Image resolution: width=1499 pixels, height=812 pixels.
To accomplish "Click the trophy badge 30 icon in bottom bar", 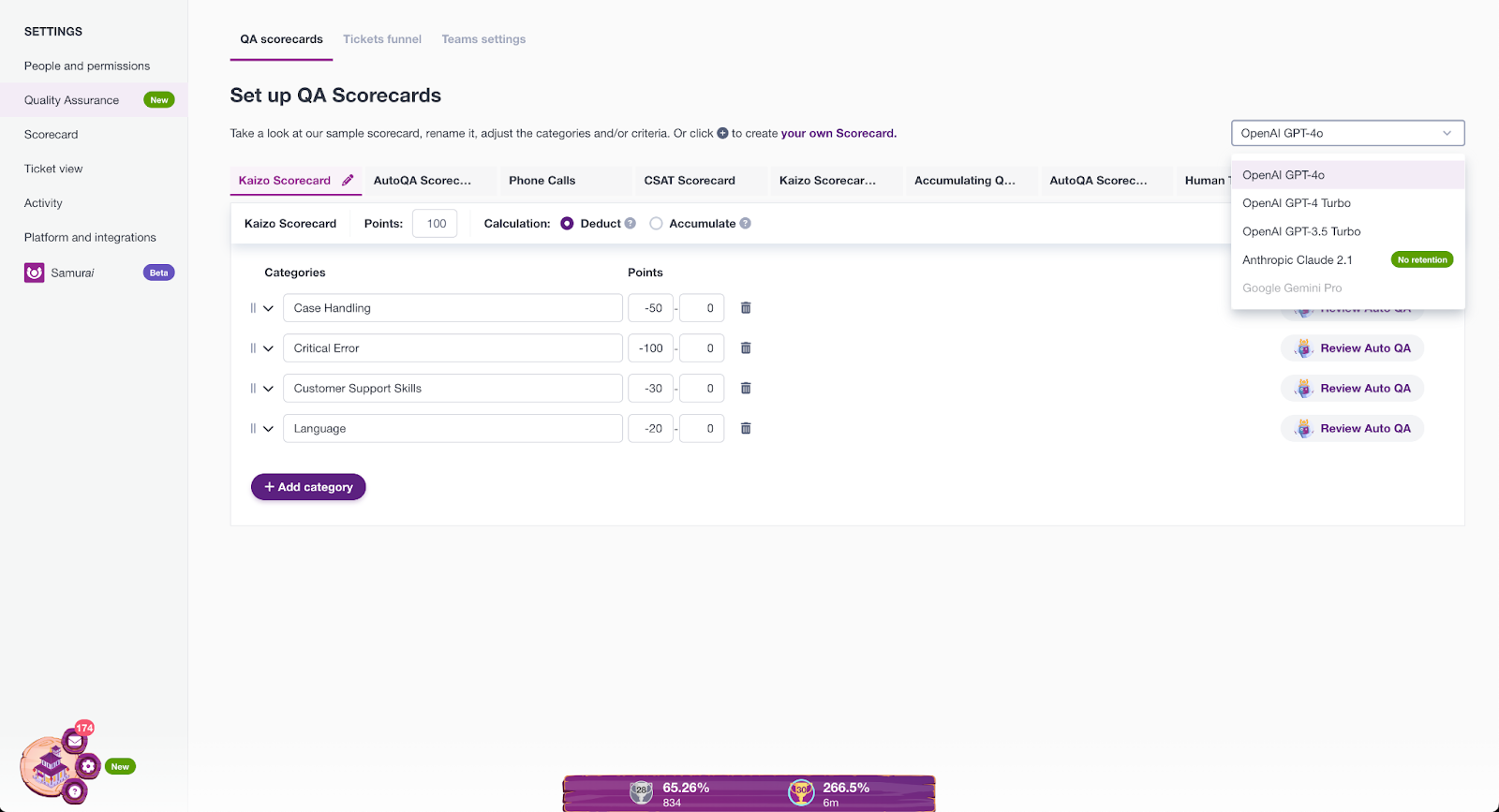I will point(801,791).
